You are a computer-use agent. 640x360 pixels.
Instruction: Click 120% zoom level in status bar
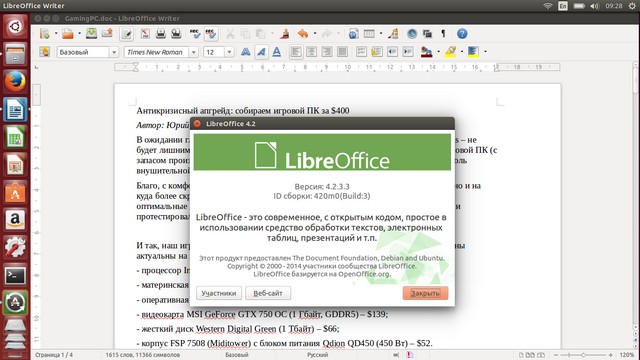click(627, 355)
